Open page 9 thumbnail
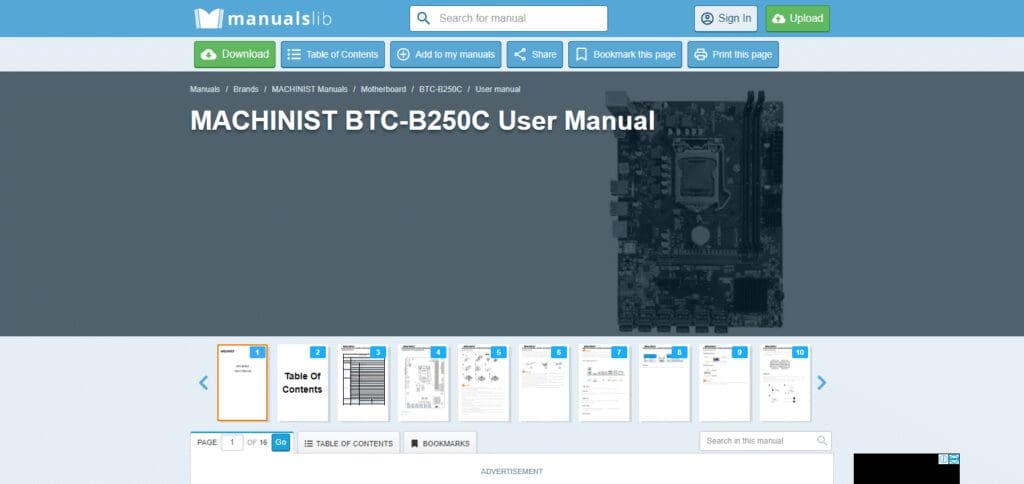 724,383
